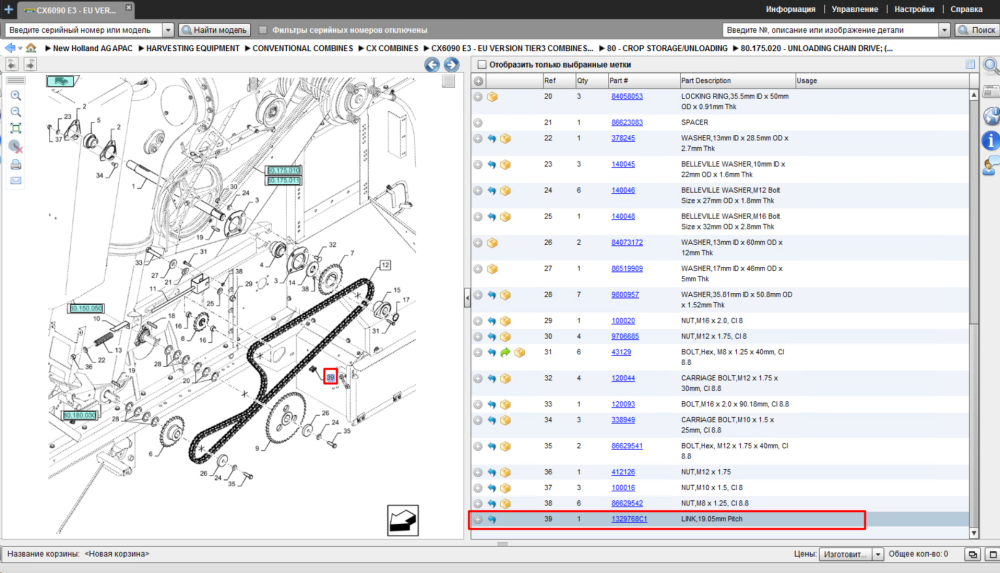
Task: Open the globe information icon in sidebar
Action: coord(991,116)
